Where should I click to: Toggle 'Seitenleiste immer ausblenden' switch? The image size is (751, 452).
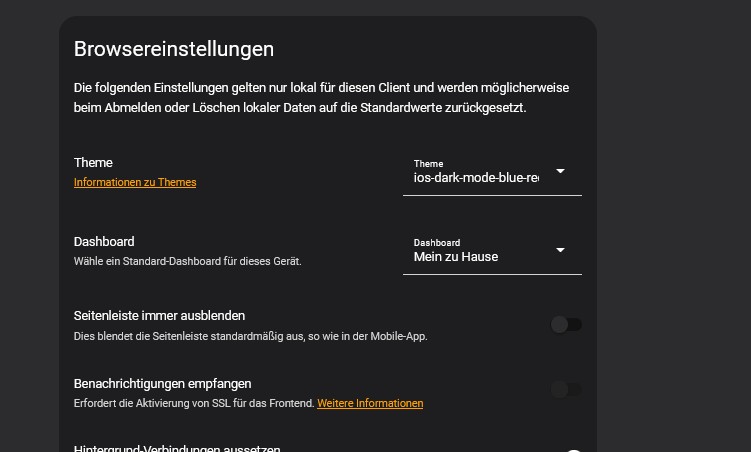pyautogui.click(x=566, y=324)
